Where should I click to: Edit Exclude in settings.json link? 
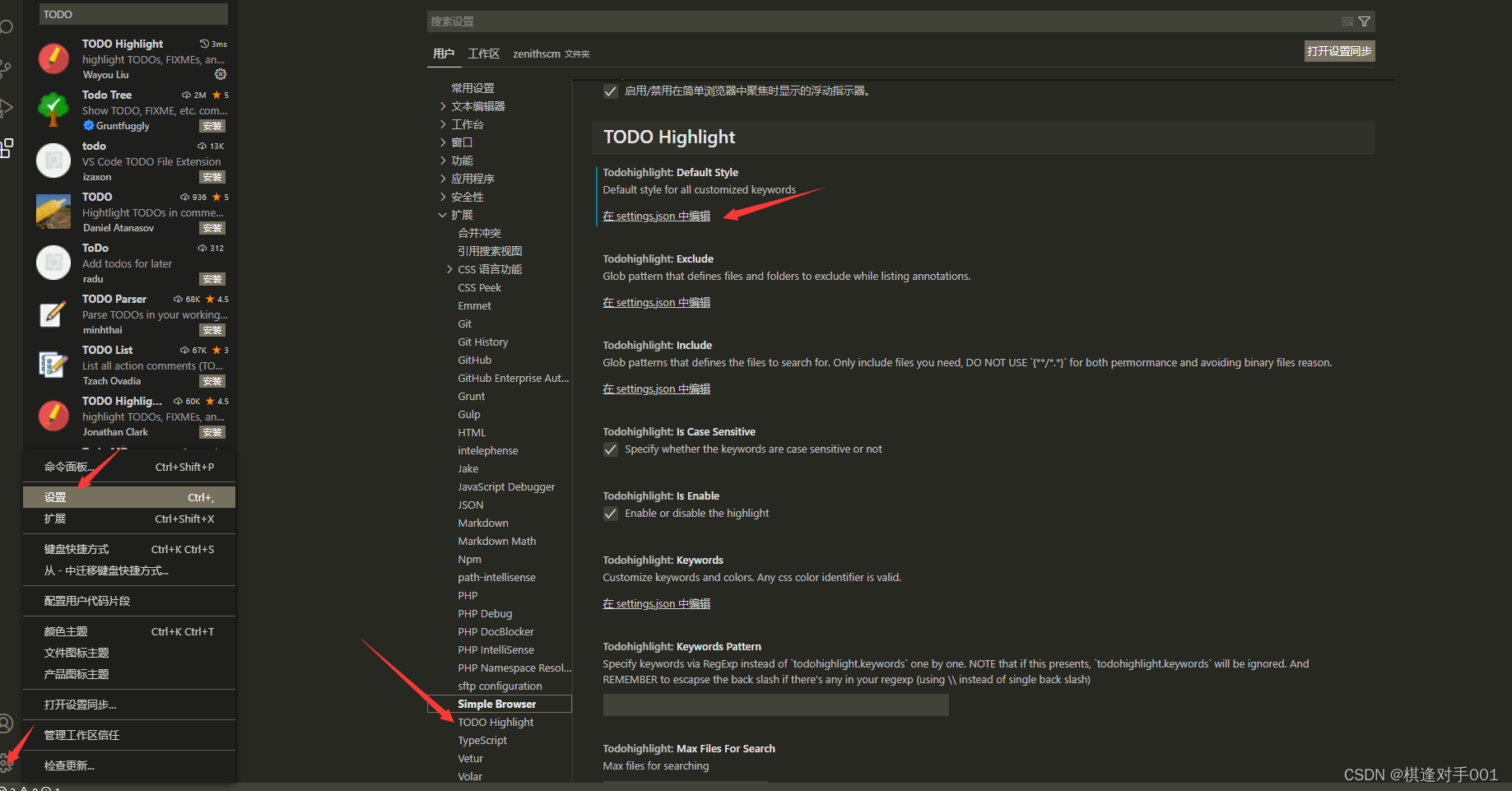tap(656, 302)
